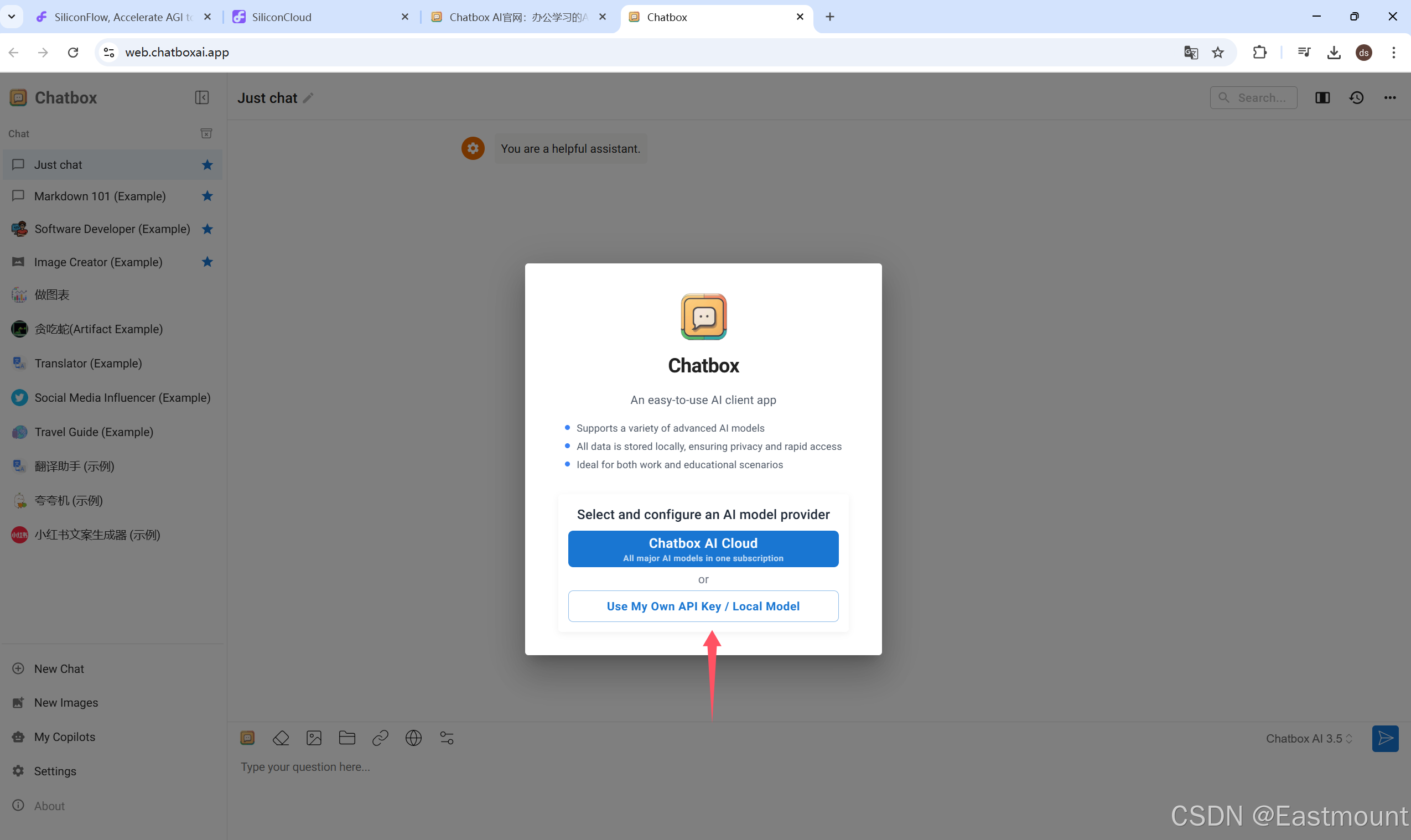Image resolution: width=1411 pixels, height=840 pixels.
Task: Click the eraser clear-messages icon
Action: (281, 738)
